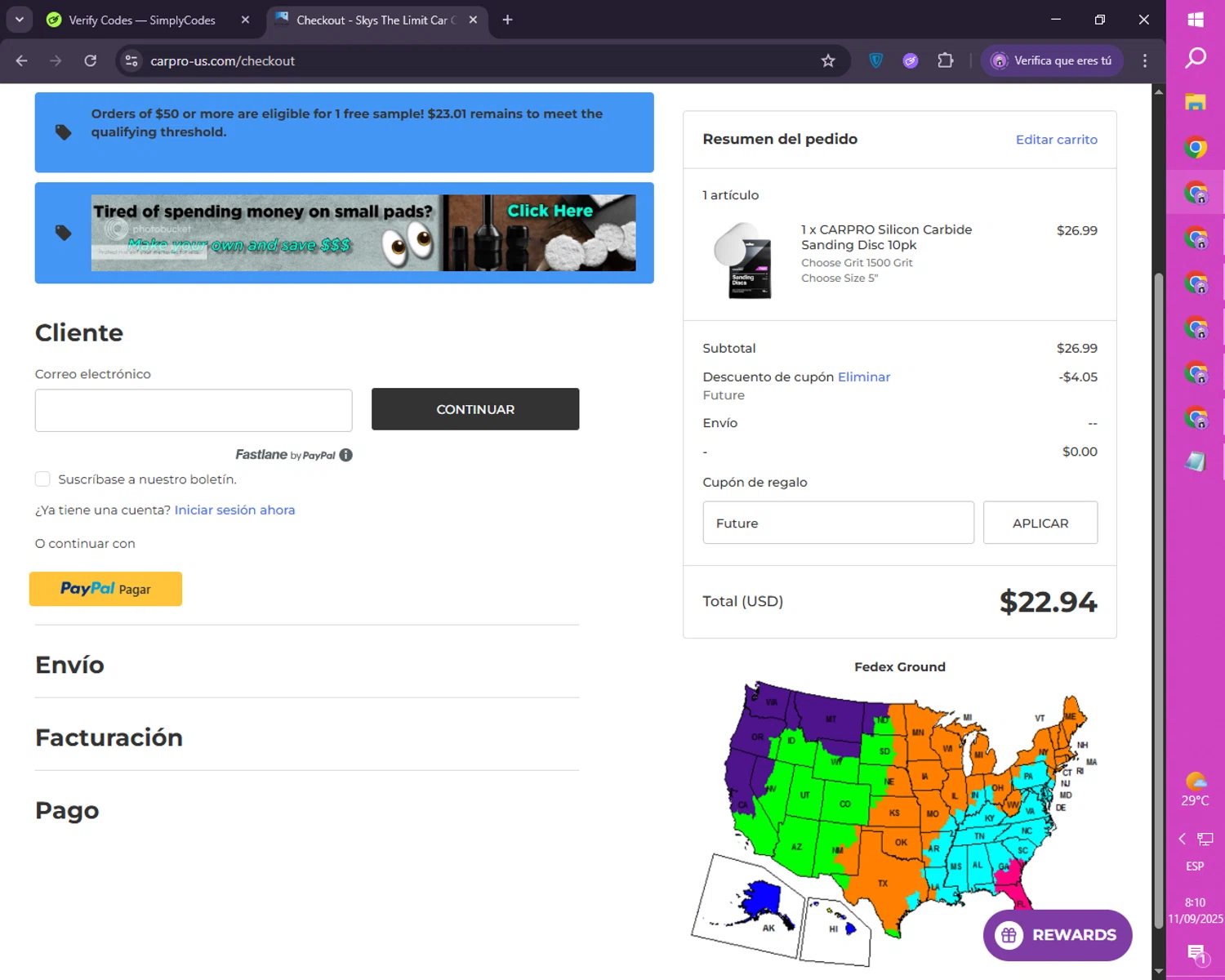Open the clock showing 8:10
Viewport: 1225px width, 980px height.
1196,911
